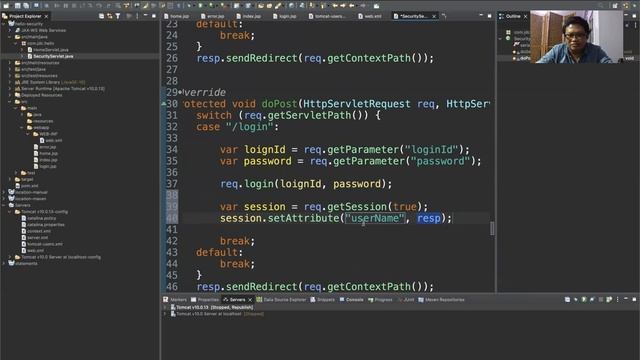Click the Save All toolbar icon
Image resolution: width=640 pixels, height=360 pixels.
coord(26,5)
